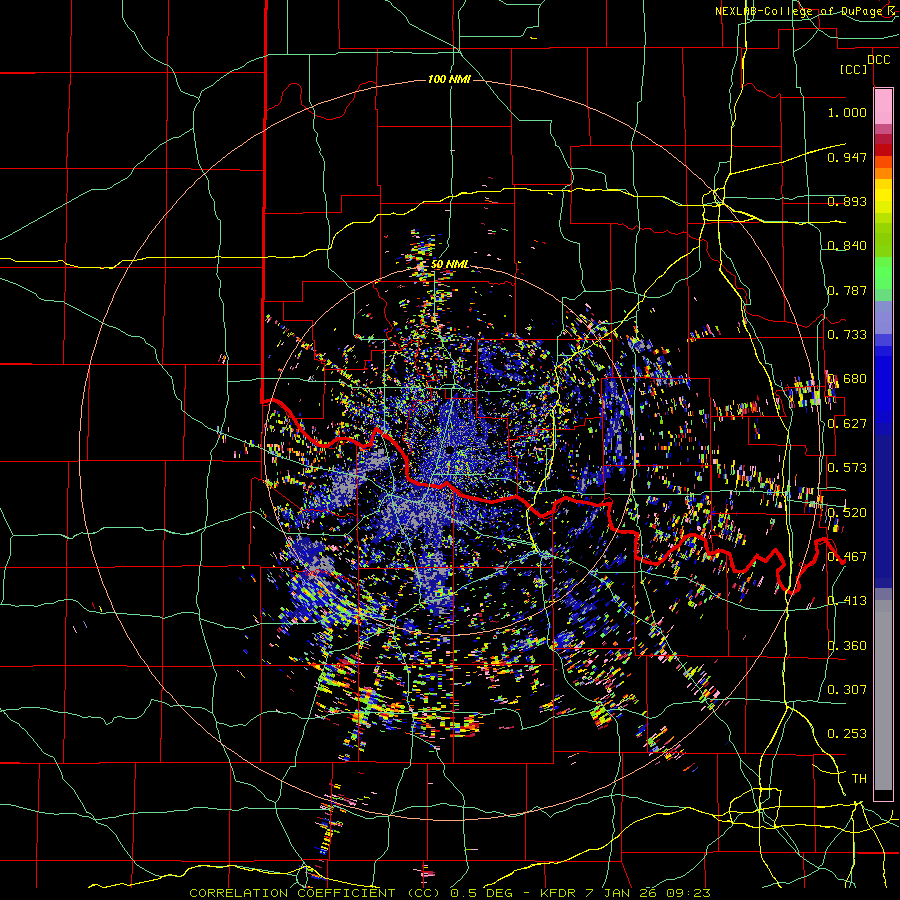The height and width of the screenshot is (900, 900).
Task: Click the 0.627 scale value
Action: pyautogui.click(x=847, y=424)
